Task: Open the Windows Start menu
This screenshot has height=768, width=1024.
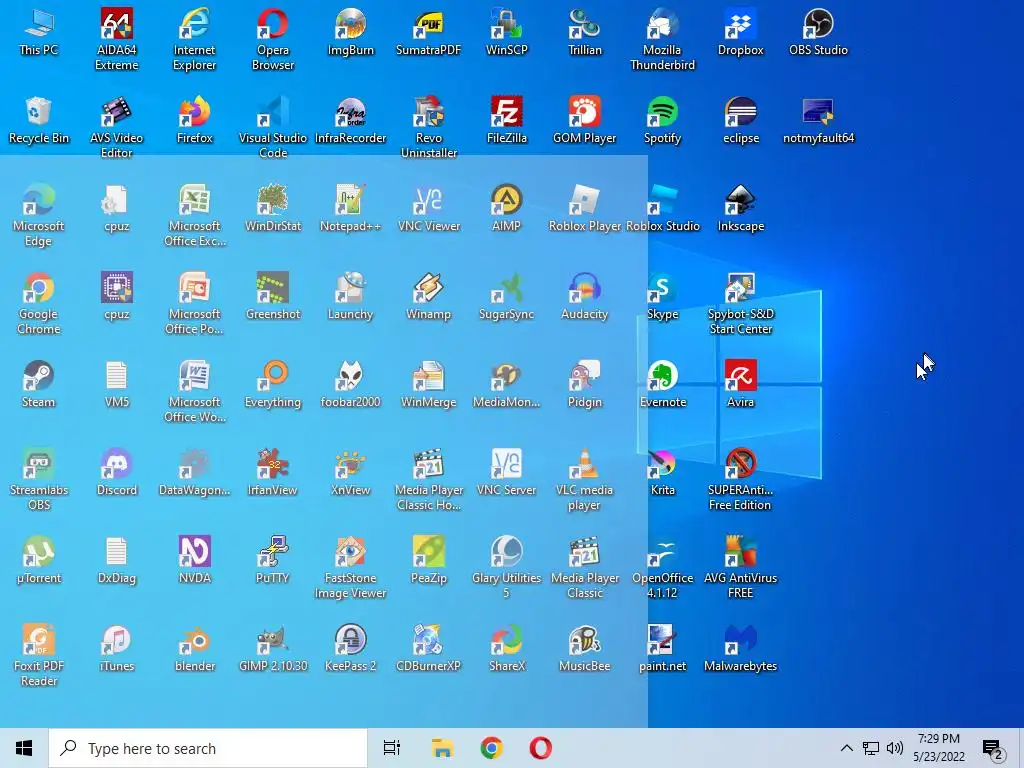Action: [x=24, y=748]
